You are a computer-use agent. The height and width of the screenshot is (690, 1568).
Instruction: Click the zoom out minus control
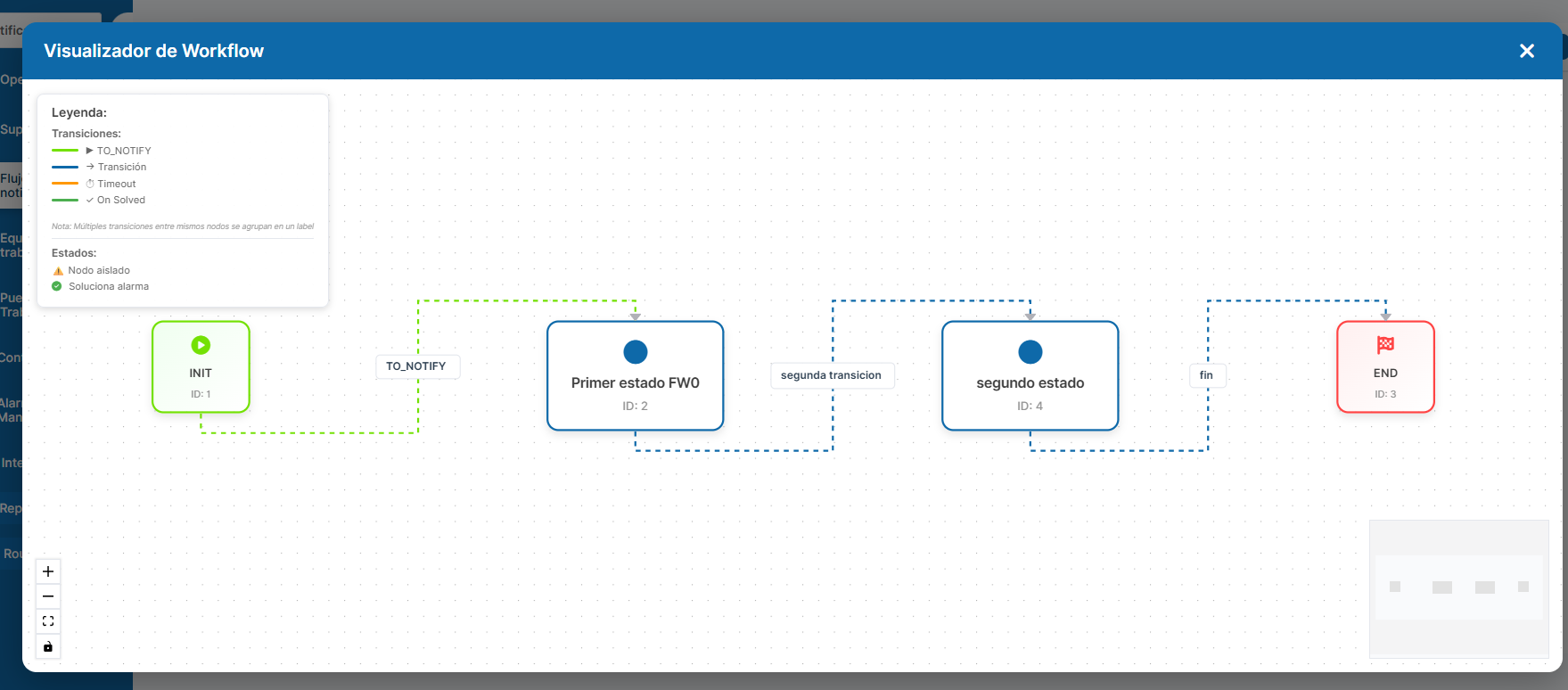pyautogui.click(x=48, y=596)
